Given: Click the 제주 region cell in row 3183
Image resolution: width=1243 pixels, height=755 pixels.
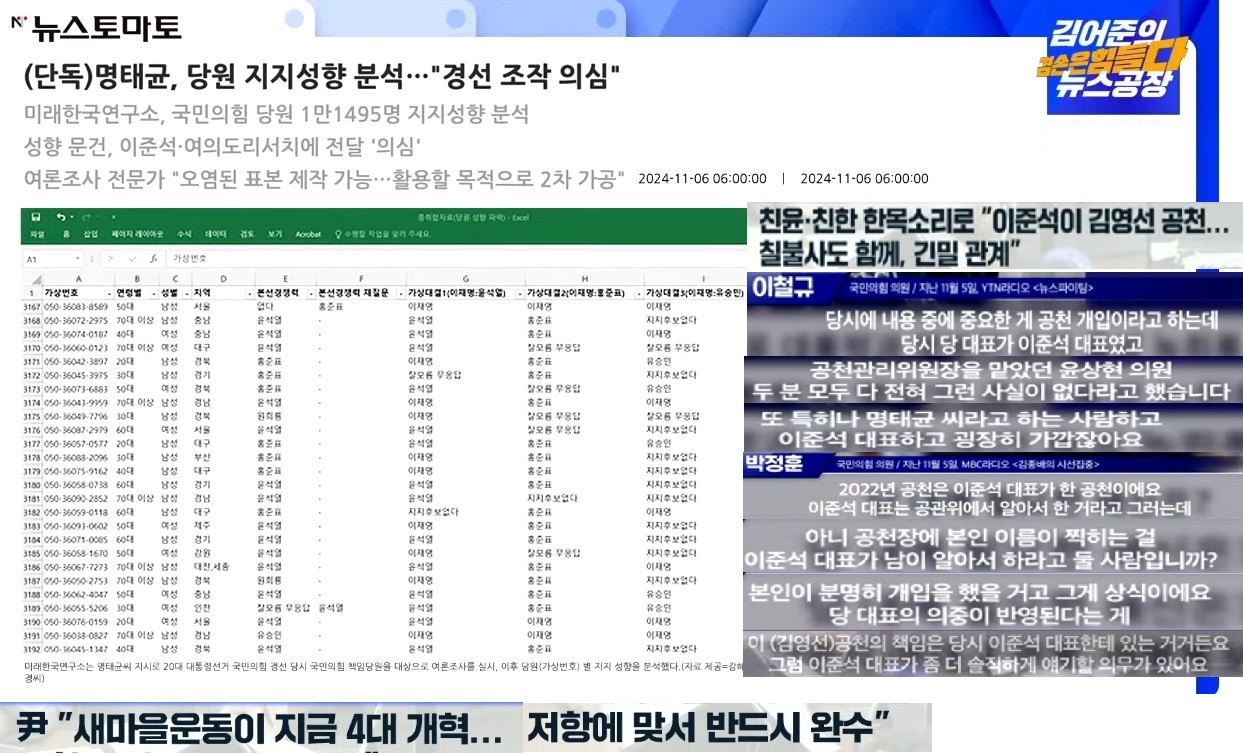Looking at the screenshot, I should [x=201, y=525].
